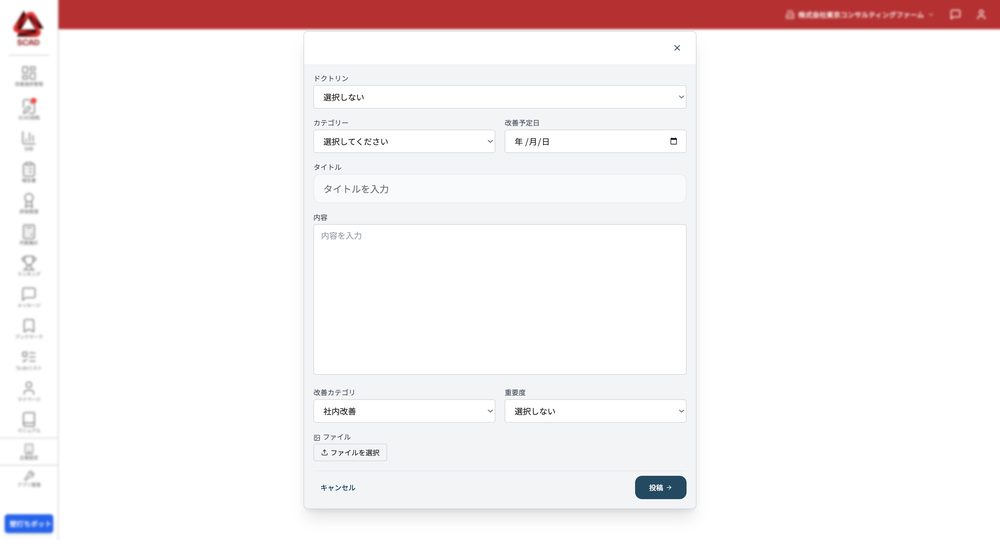
Task: Open the user icon in sidebar
Action: coord(29,390)
